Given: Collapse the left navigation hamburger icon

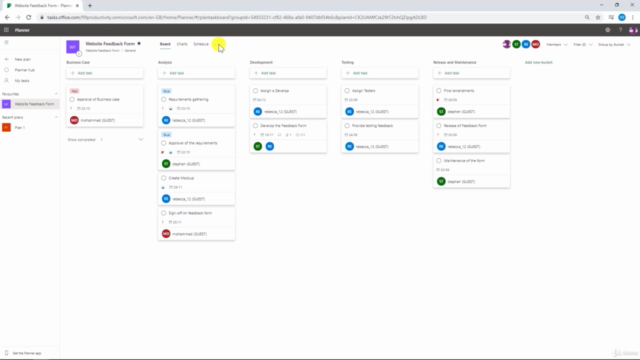Looking at the screenshot, I should tap(6, 42).
